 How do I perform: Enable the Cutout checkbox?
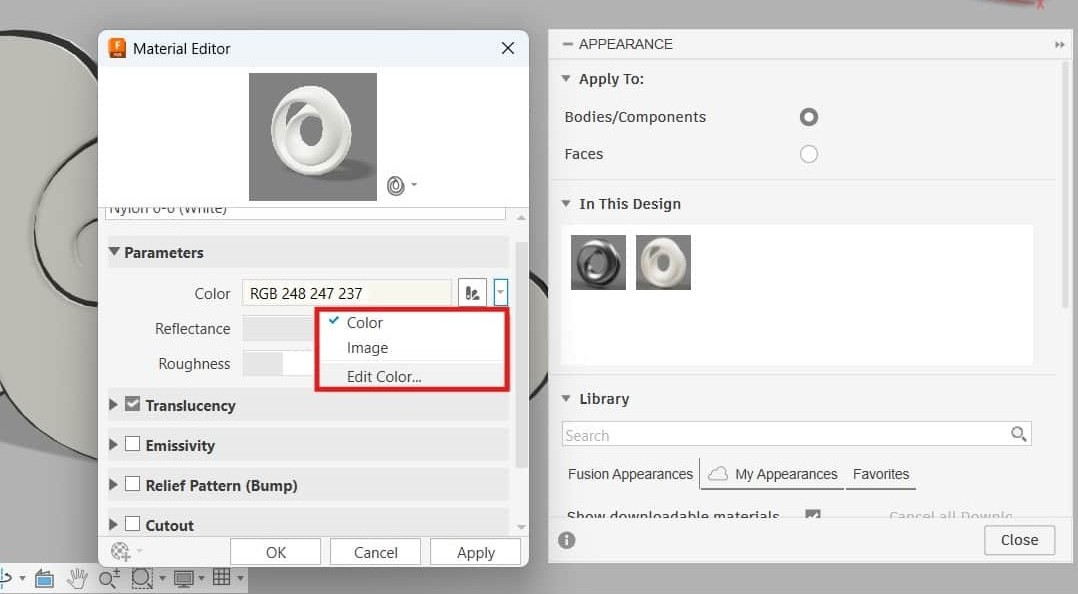133,524
